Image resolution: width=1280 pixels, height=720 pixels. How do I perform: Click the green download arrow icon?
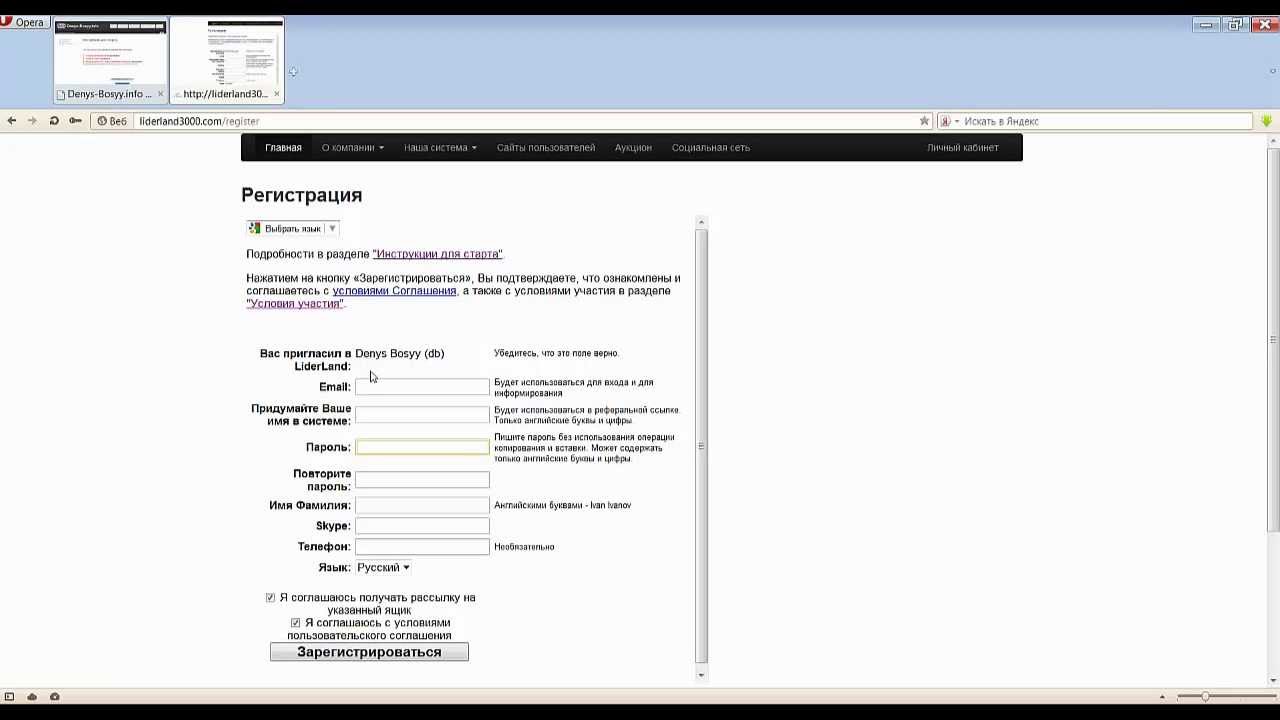[x=1267, y=121]
